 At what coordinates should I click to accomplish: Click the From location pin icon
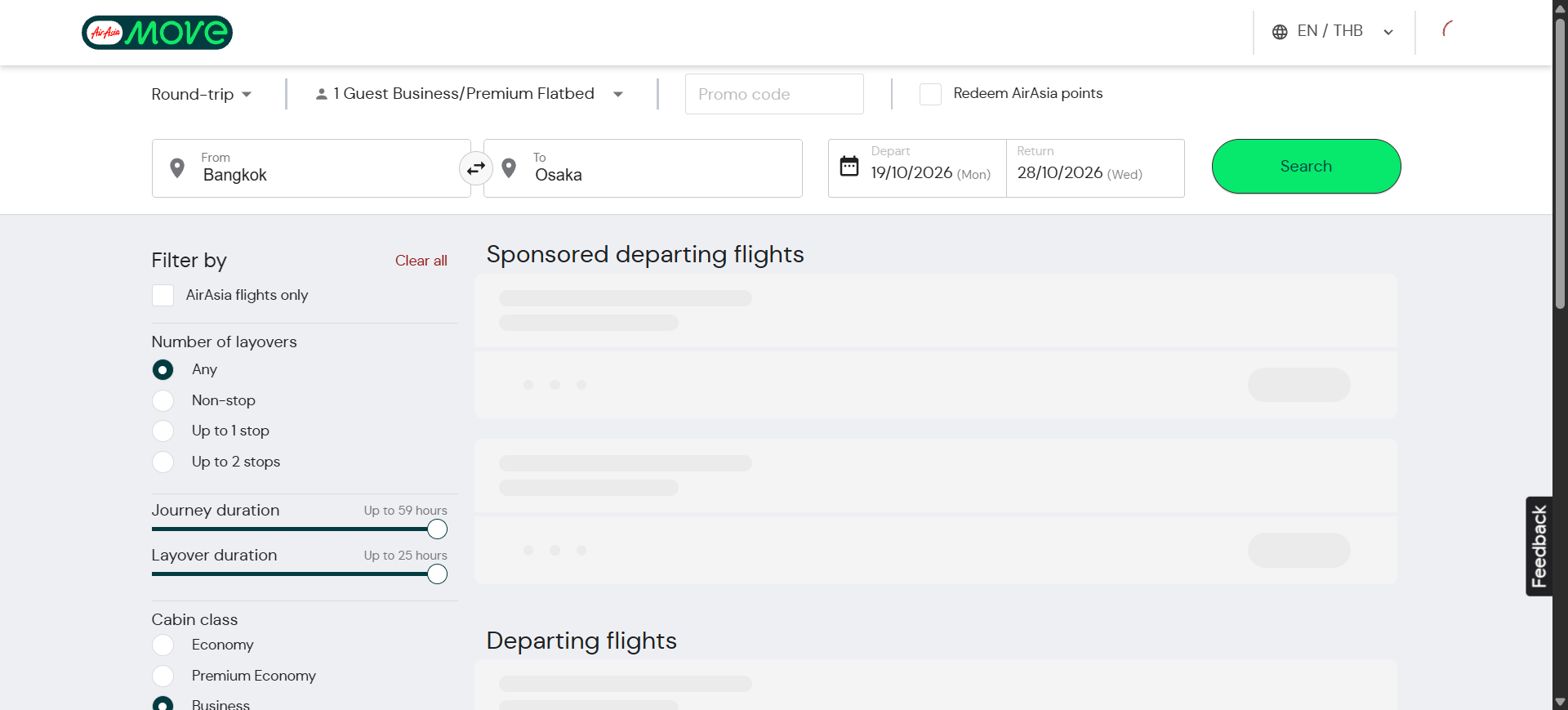[x=176, y=168]
